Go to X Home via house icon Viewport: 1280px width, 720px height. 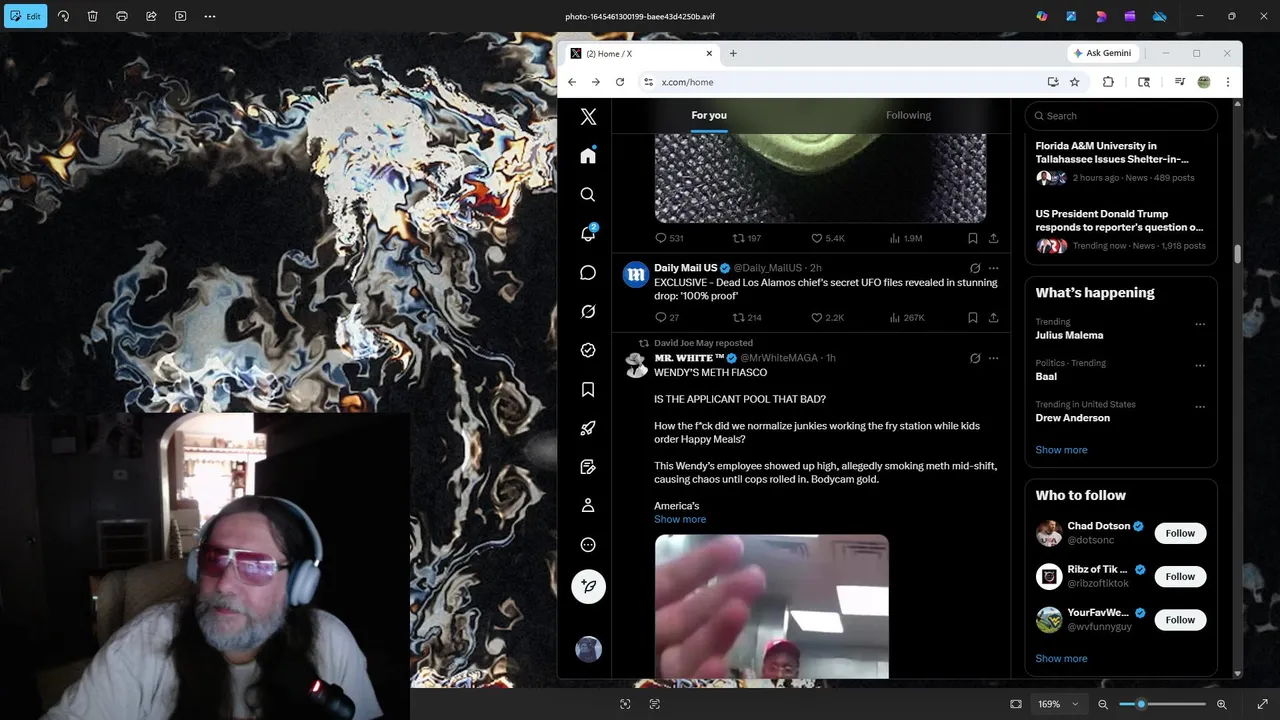tap(588, 155)
